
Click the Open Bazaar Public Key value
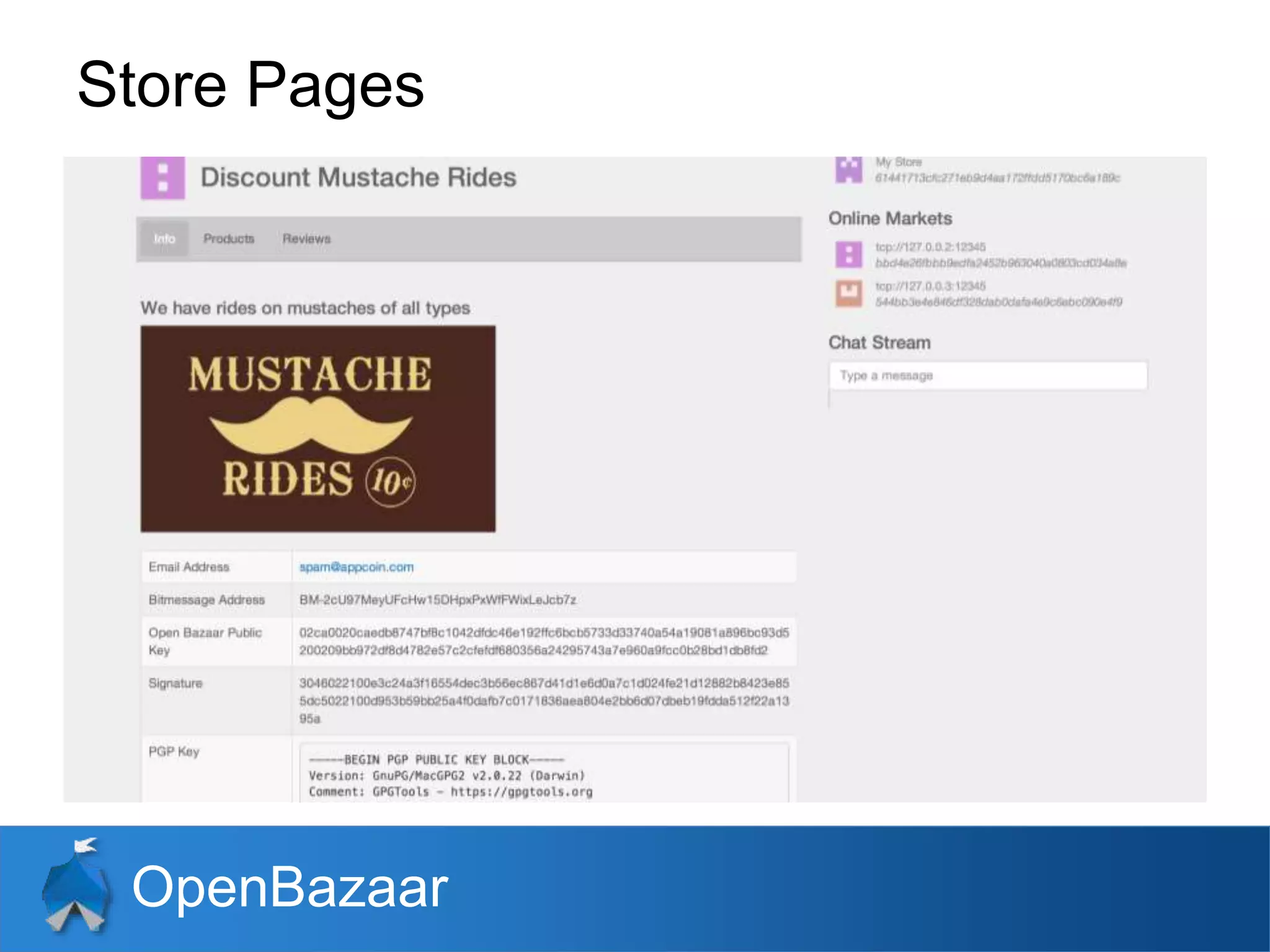click(544, 641)
